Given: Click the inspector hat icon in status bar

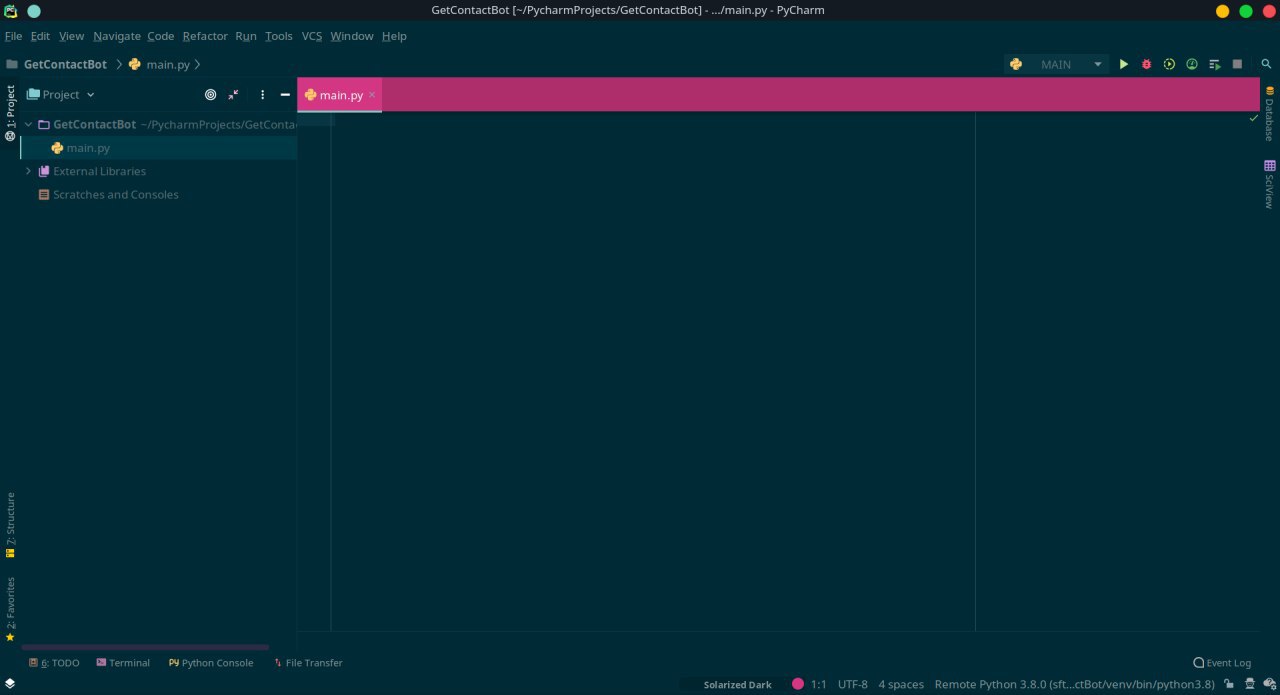Looking at the screenshot, I should 1249,684.
